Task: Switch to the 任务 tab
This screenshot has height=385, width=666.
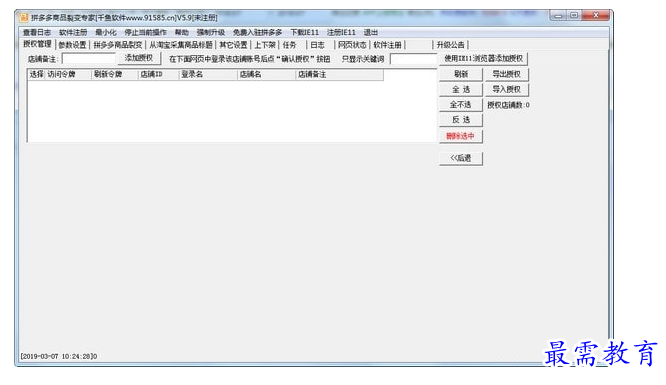Action: click(x=289, y=45)
